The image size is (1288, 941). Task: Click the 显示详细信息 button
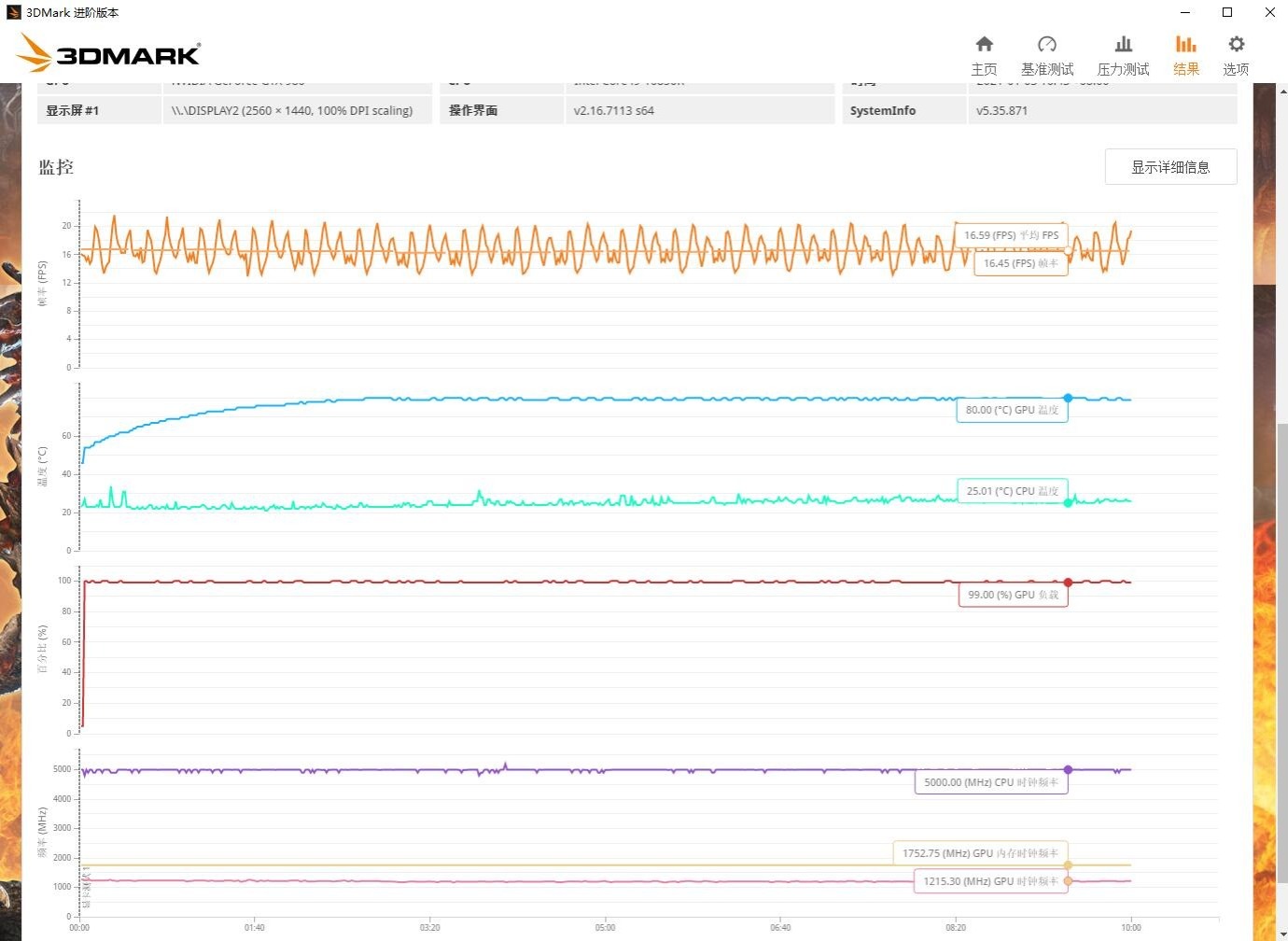(1170, 166)
